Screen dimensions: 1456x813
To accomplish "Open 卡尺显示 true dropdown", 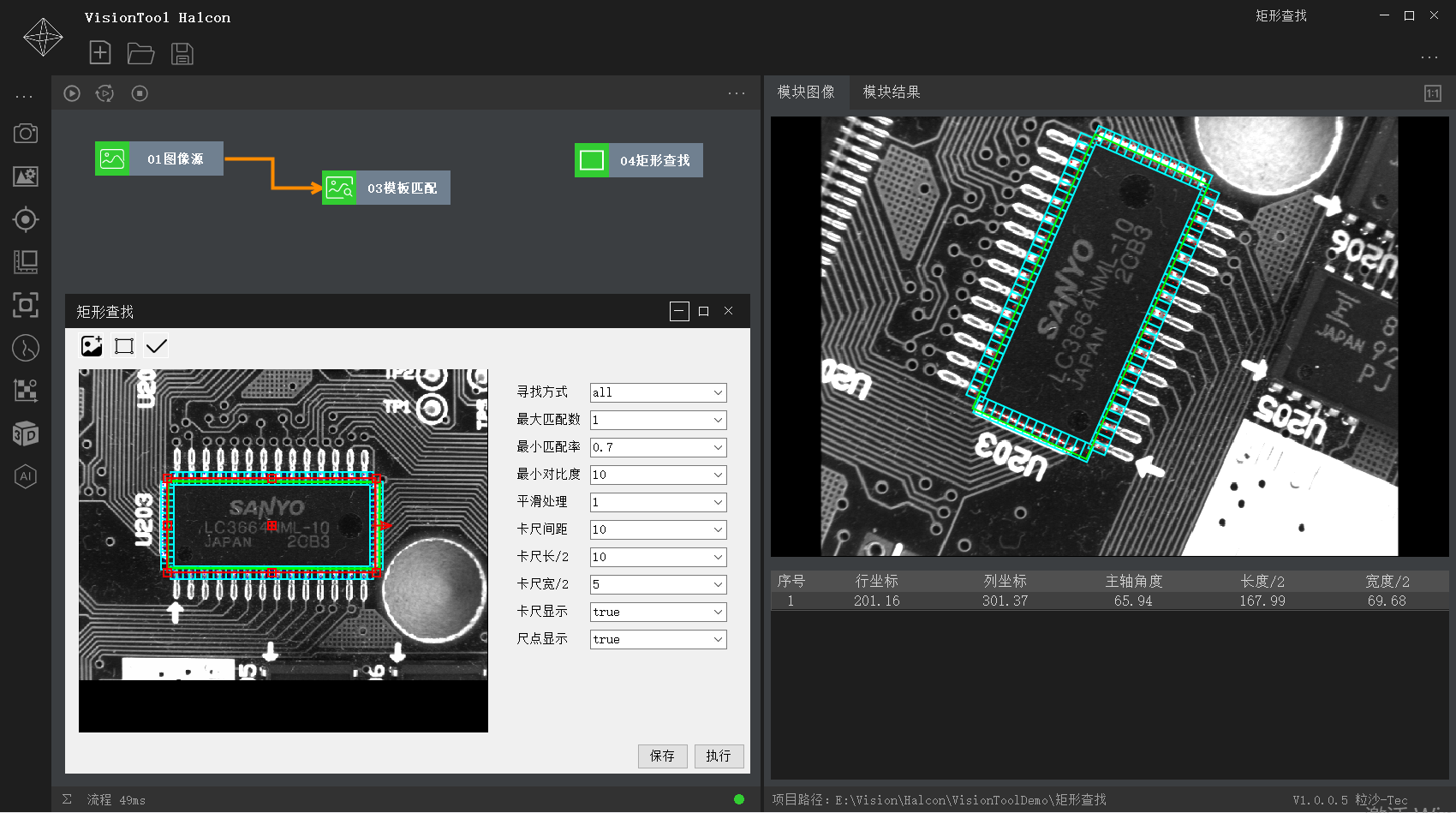I will click(x=659, y=612).
